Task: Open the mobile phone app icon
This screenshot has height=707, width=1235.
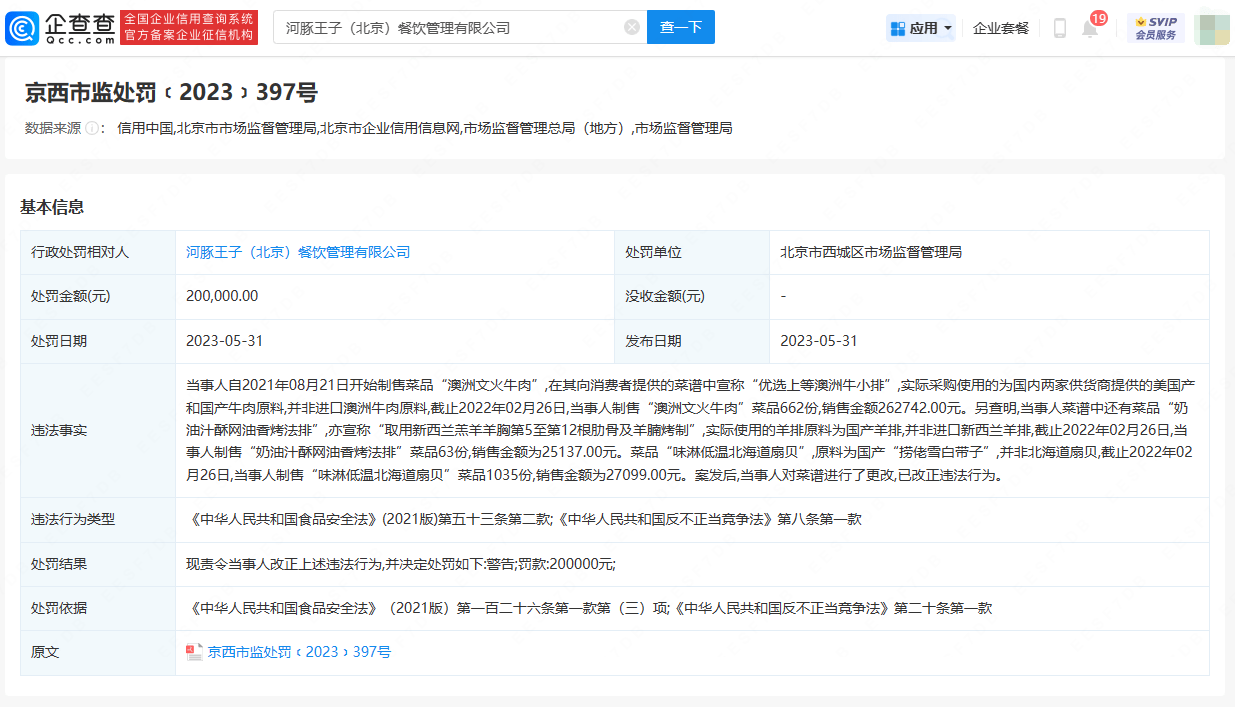Action: coord(1060,28)
